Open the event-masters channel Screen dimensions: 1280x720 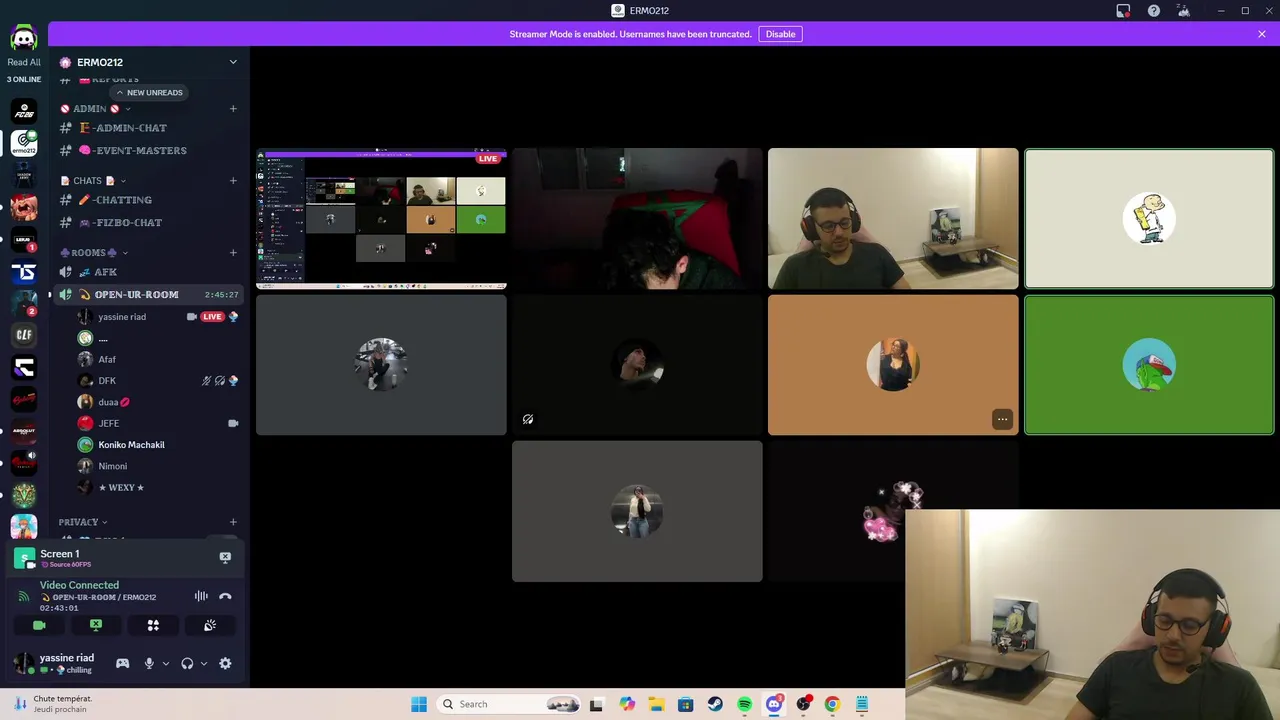(x=148, y=150)
